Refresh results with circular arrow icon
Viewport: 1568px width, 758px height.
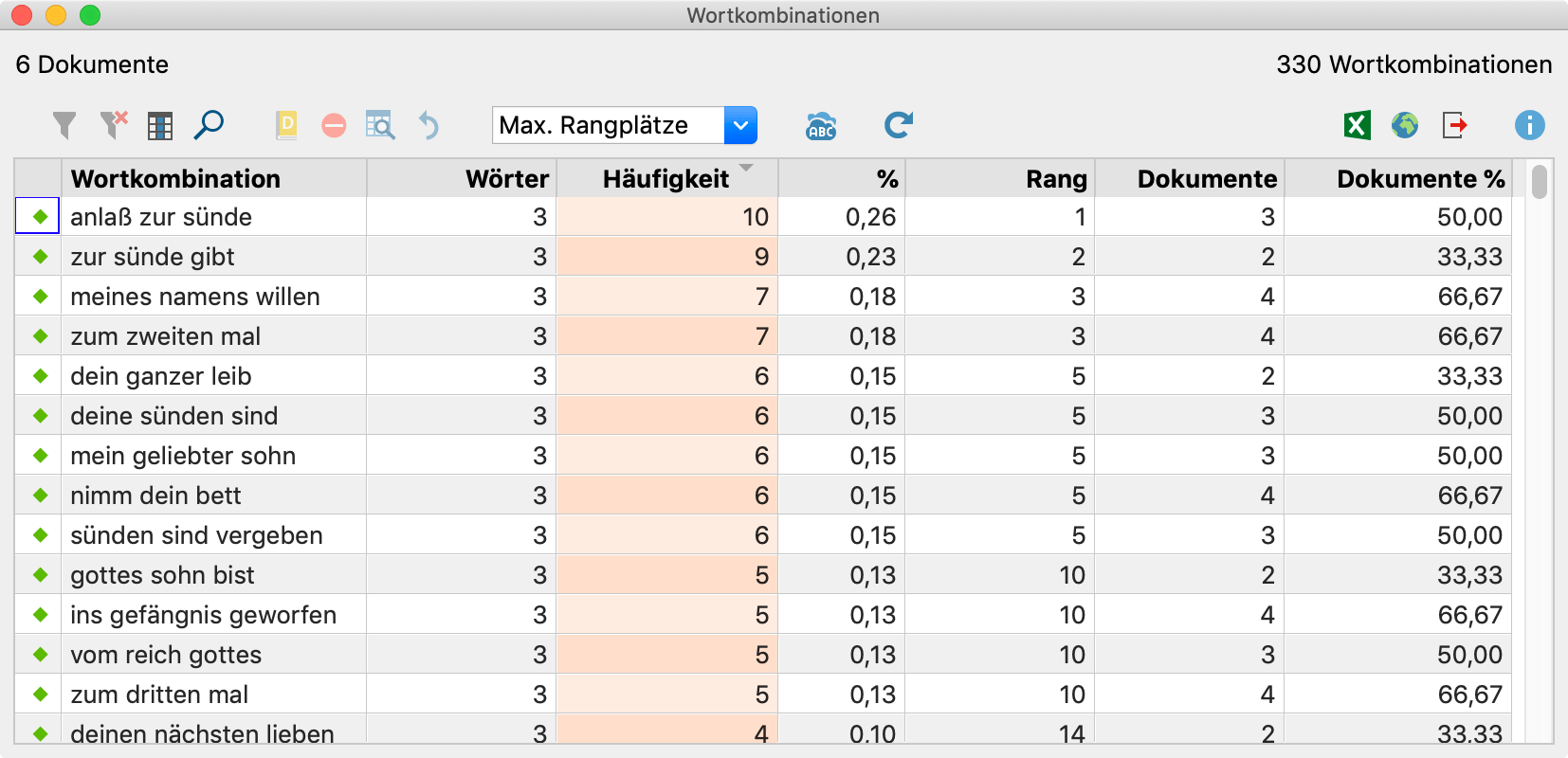point(899,125)
